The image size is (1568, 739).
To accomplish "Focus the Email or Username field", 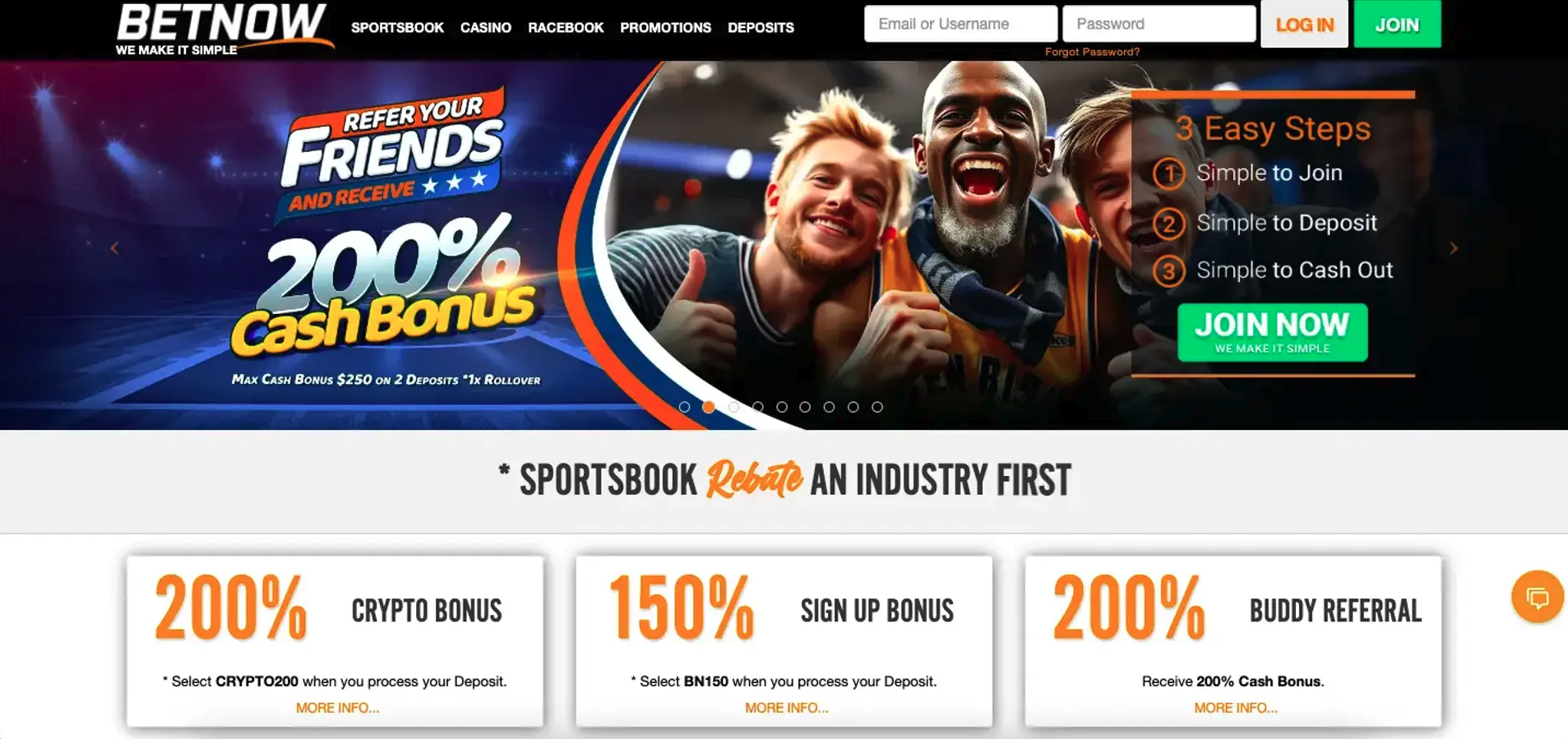I will coord(960,24).
